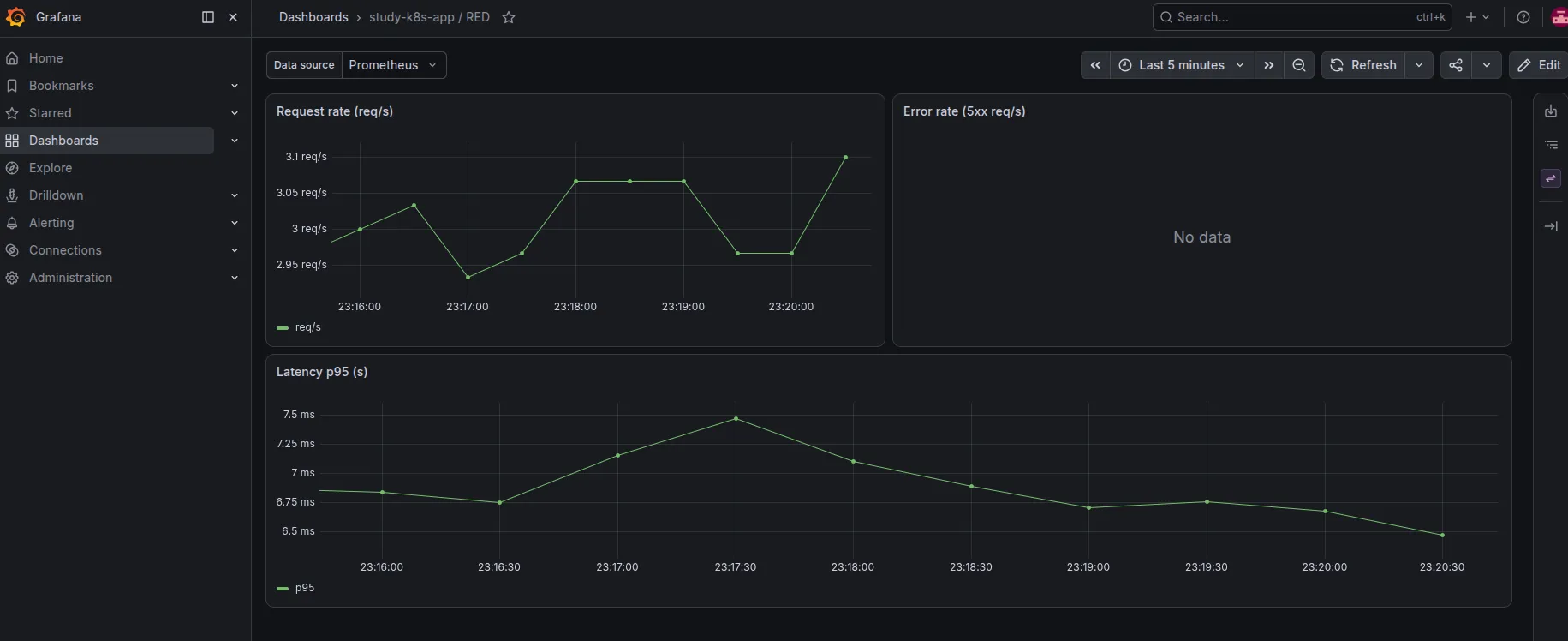Open the plus New menu

click(1478, 17)
